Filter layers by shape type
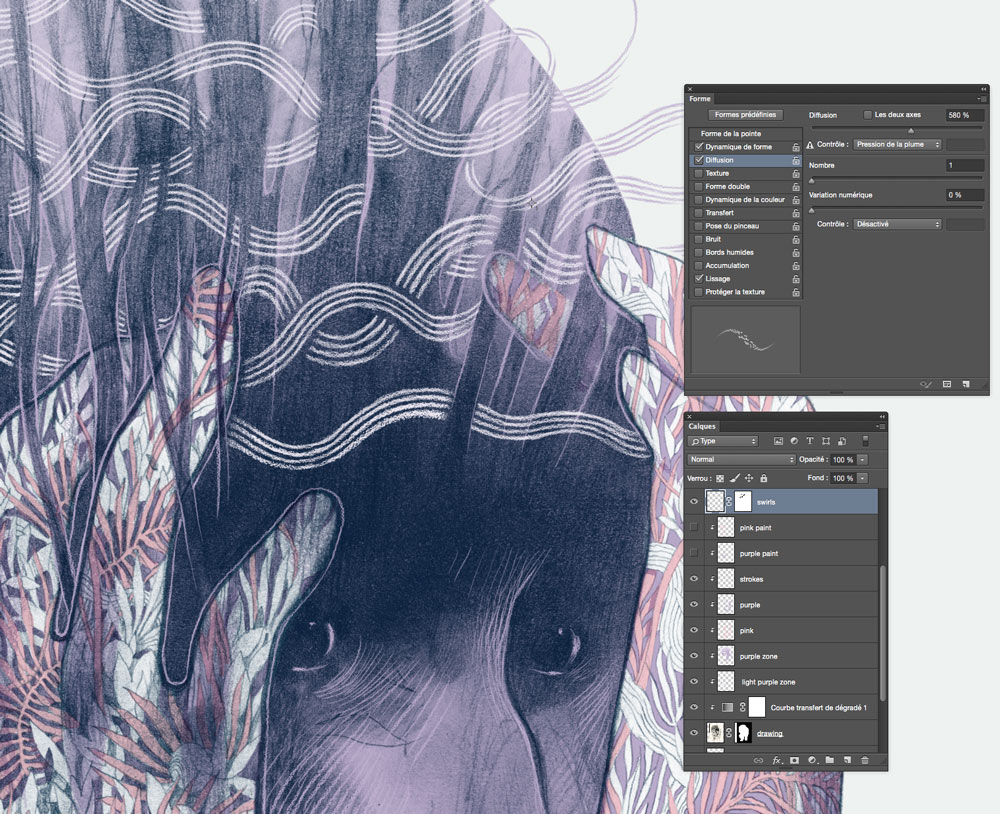The height and width of the screenshot is (814, 1000). [826, 441]
